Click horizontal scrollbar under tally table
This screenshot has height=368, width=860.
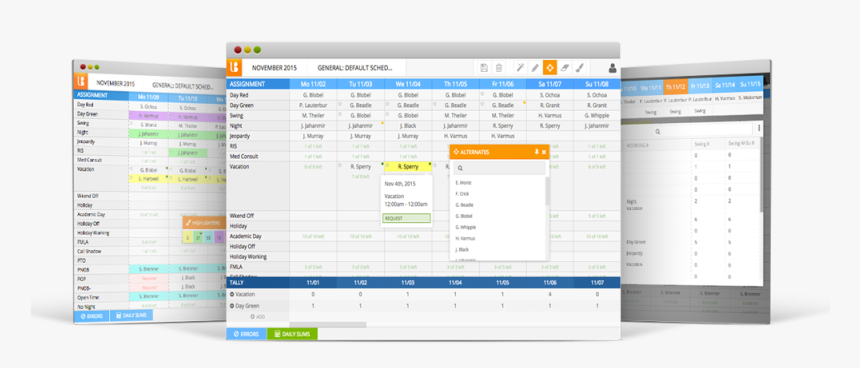327,325
